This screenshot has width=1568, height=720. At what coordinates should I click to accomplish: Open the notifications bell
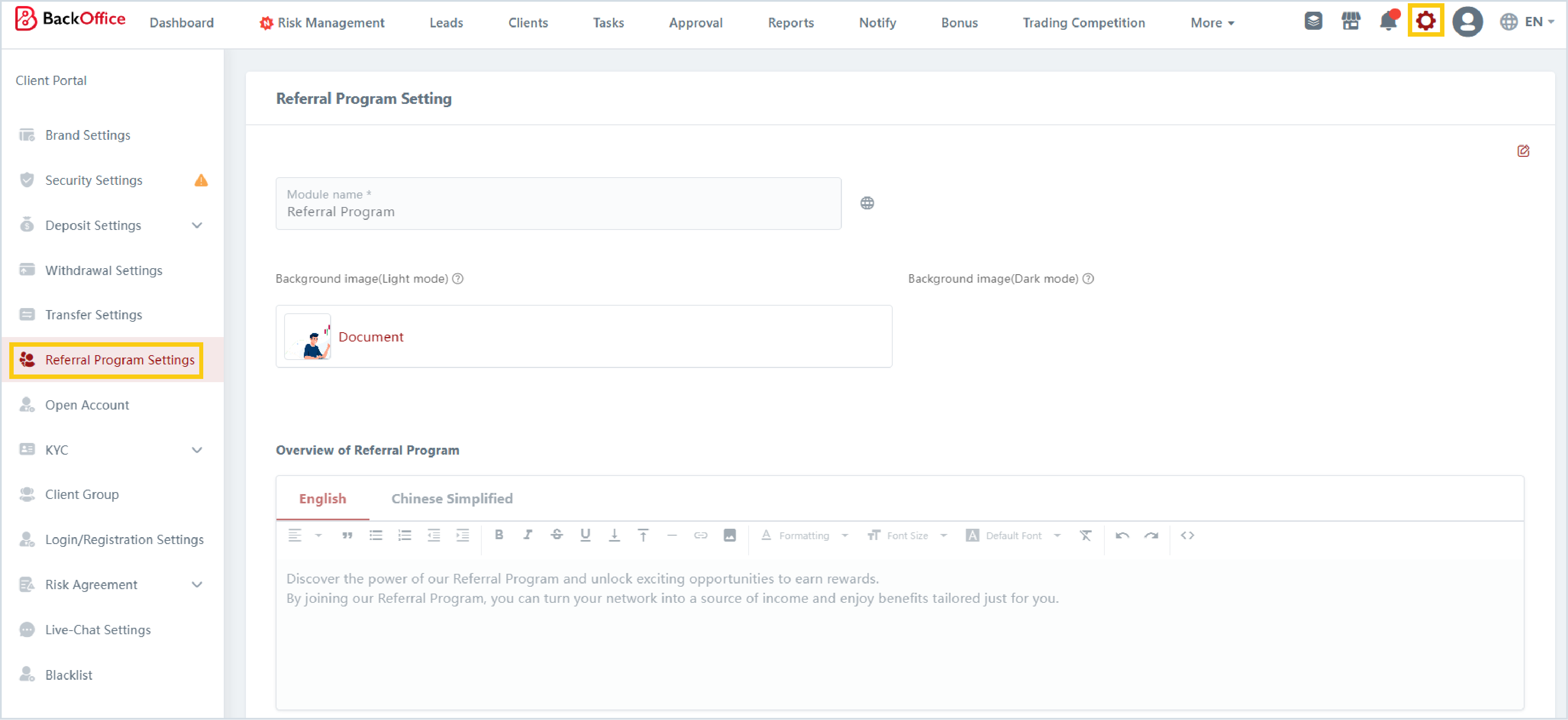pos(1388,21)
